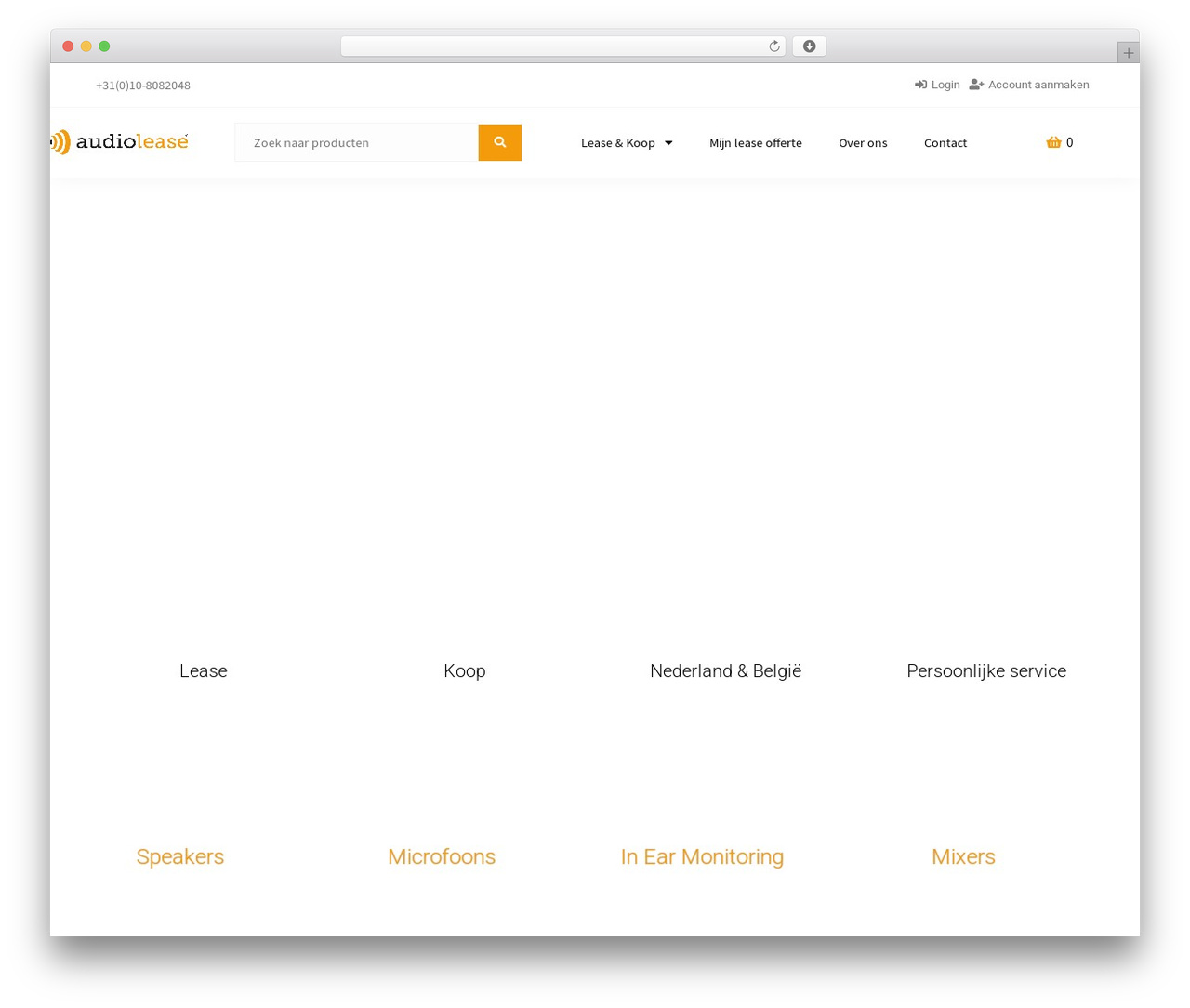The width and height of the screenshot is (1190, 1008).
Task: Click the Nederland & België heading
Action: pos(725,670)
